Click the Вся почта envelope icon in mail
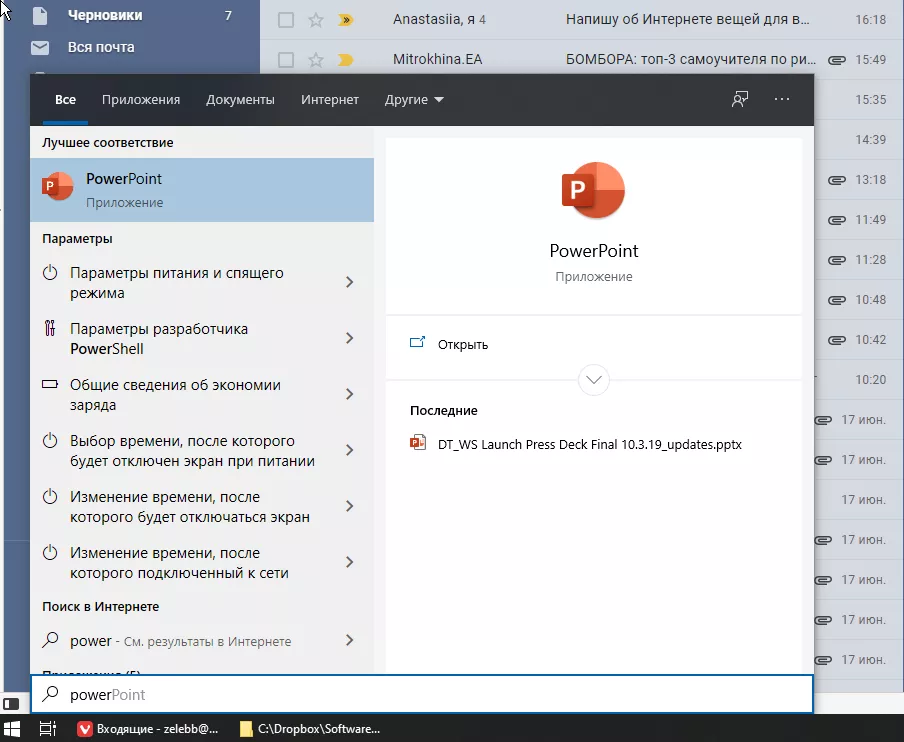 [40, 47]
